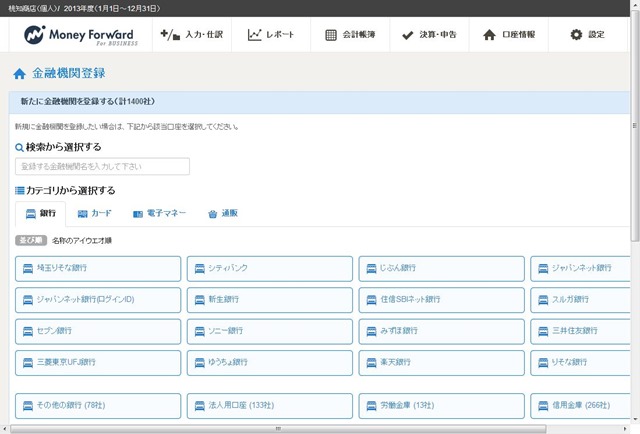Select 住信SBIネット銀行

(x=442, y=300)
